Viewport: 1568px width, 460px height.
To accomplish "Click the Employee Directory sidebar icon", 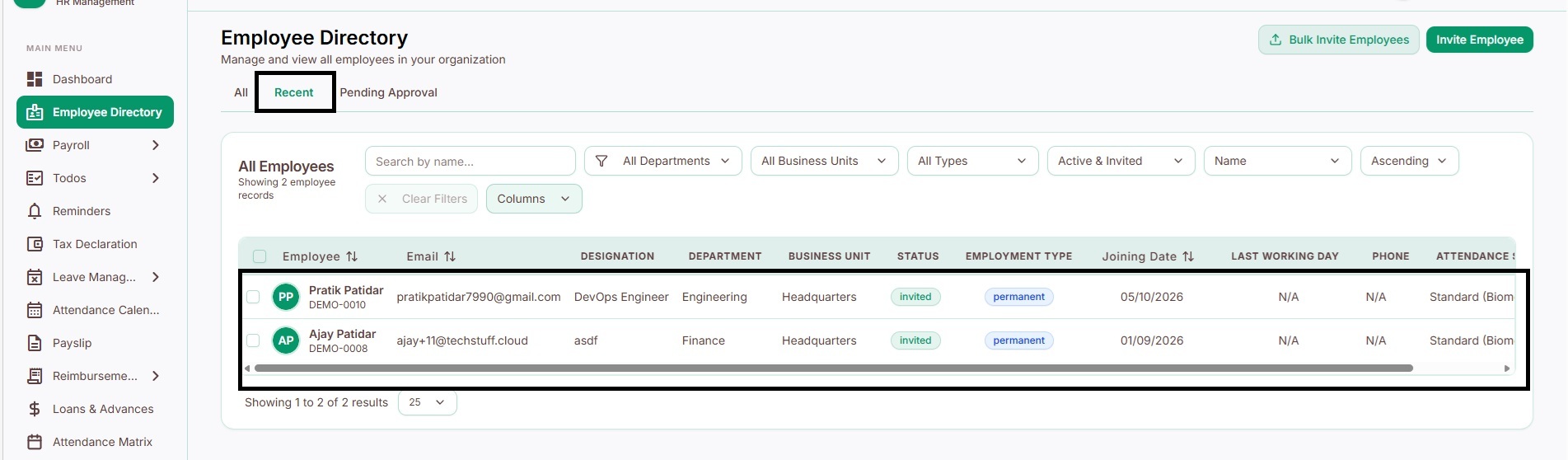I will [35, 112].
